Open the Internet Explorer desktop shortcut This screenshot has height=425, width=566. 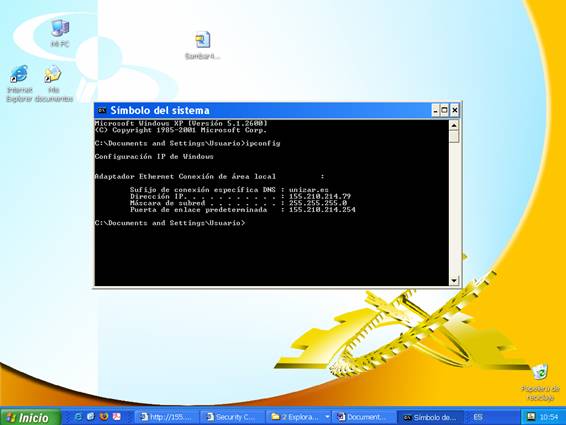click(x=19, y=83)
